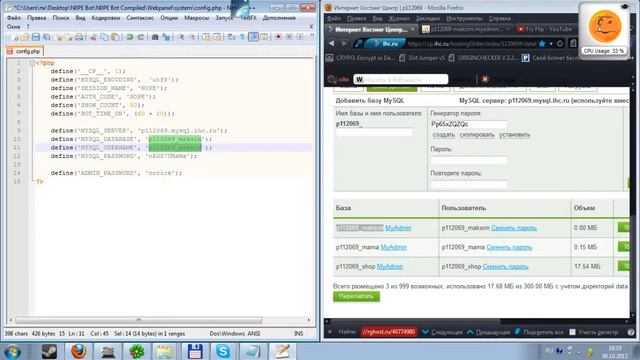Click the Notepad++ horizontal scrollbar
The width and height of the screenshot is (640, 360).
[x=138, y=320]
